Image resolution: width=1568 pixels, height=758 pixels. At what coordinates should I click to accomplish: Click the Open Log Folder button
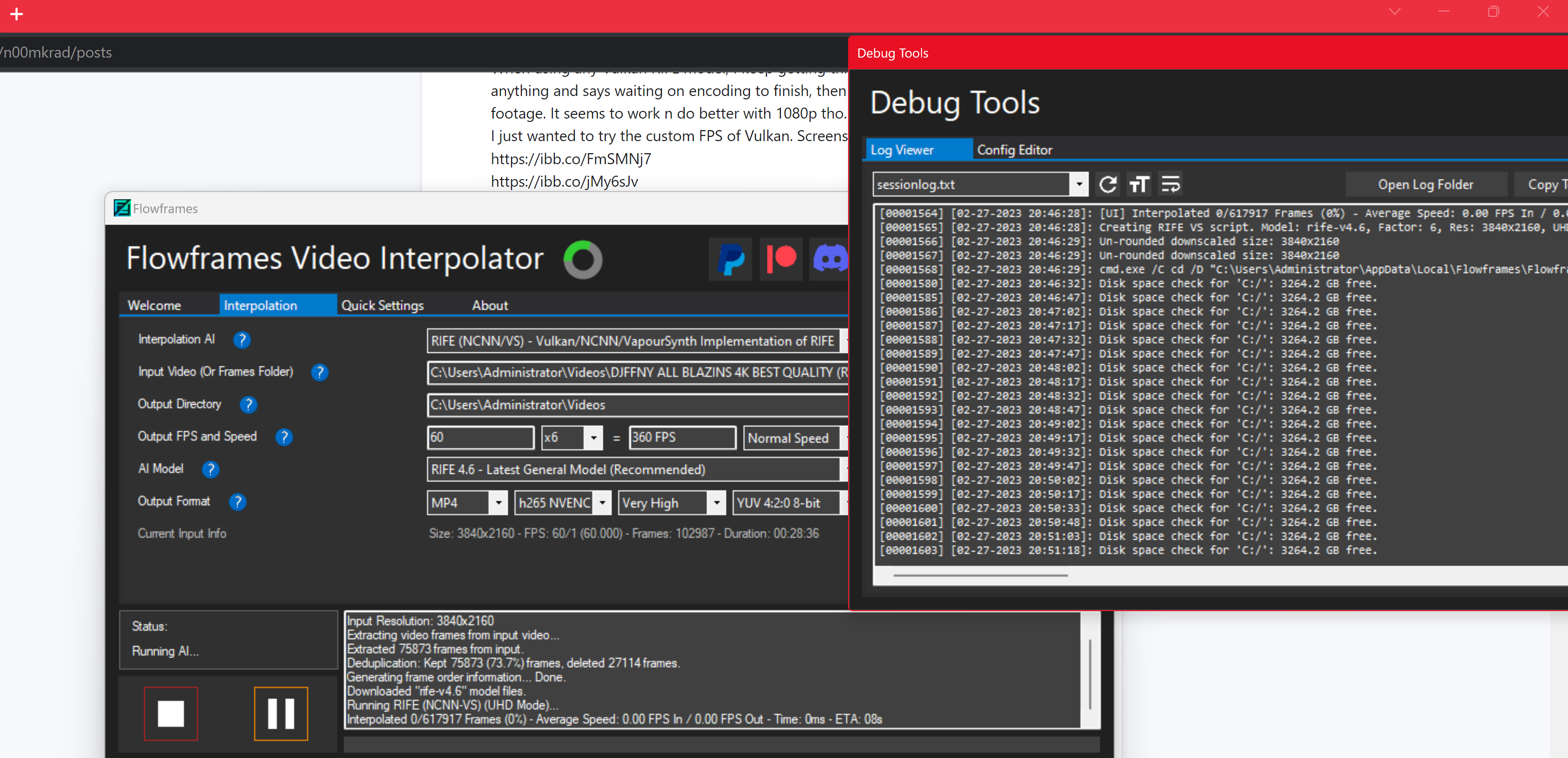tap(1425, 184)
